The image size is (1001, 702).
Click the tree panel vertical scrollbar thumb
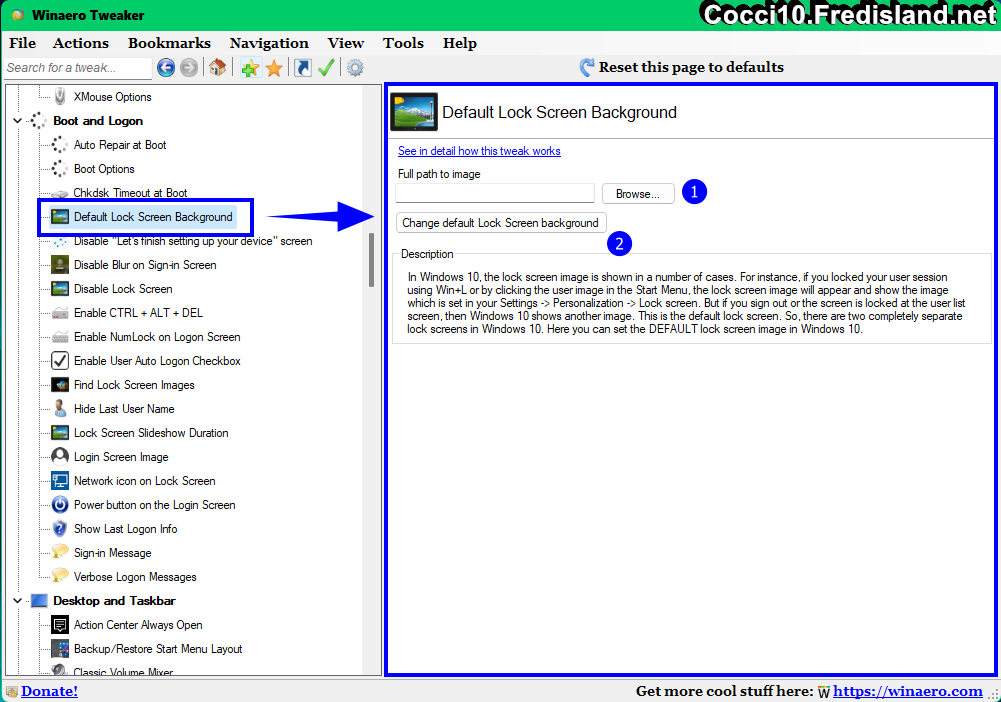click(371, 260)
